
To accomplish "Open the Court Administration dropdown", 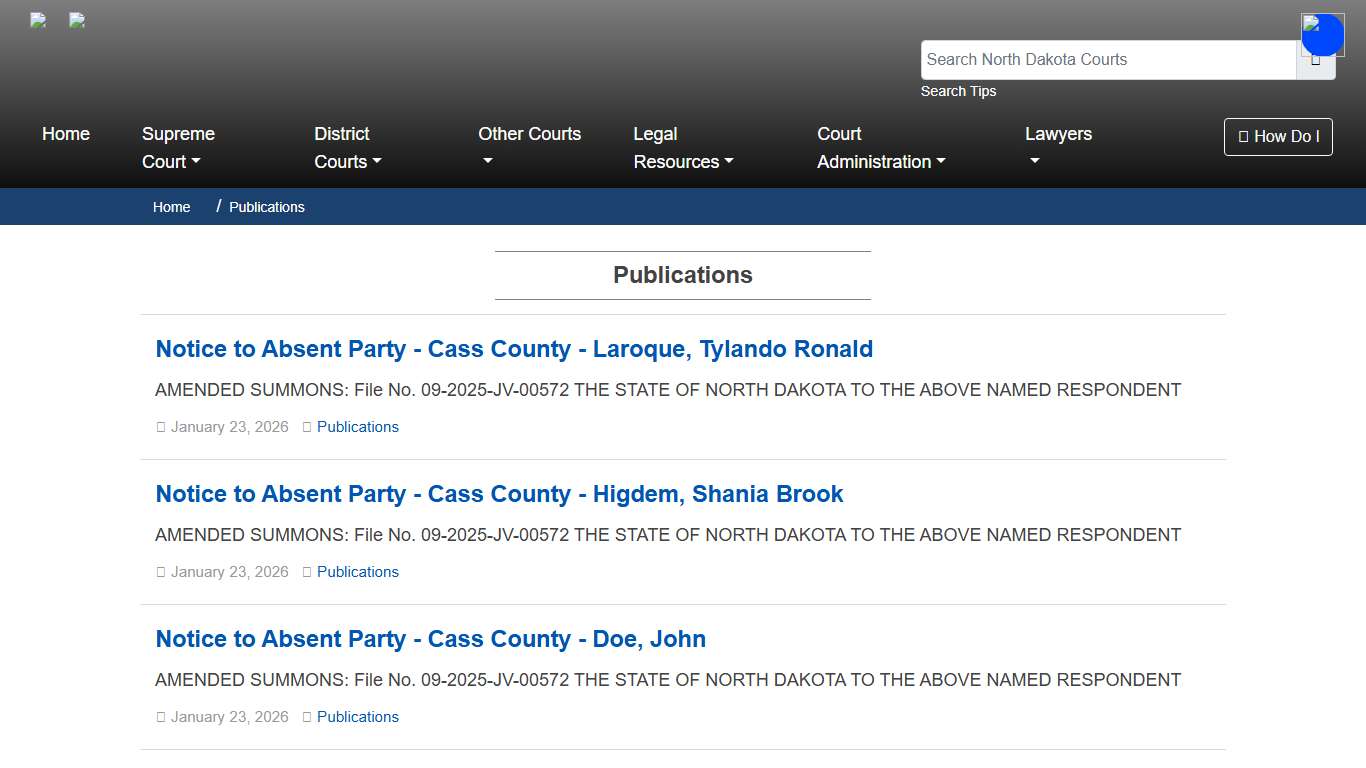I will pyautogui.click(x=880, y=148).
